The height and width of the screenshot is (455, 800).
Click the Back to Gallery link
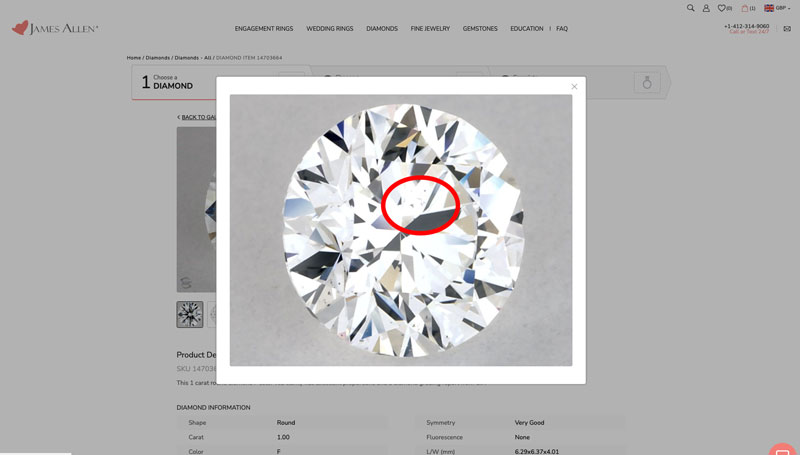click(x=197, y=117)
